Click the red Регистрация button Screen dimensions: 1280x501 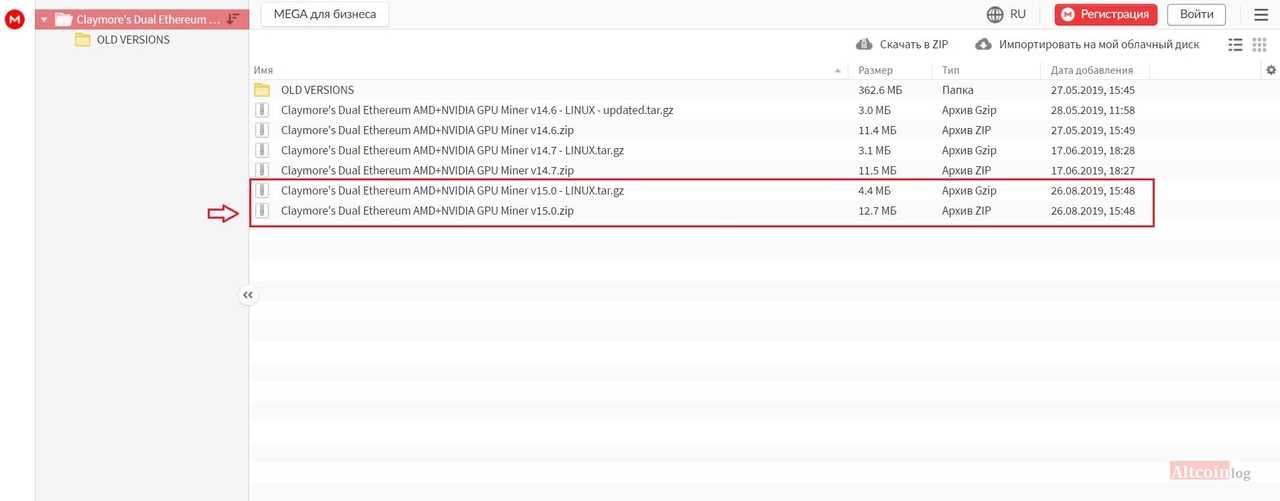[x=1106, y=14]
